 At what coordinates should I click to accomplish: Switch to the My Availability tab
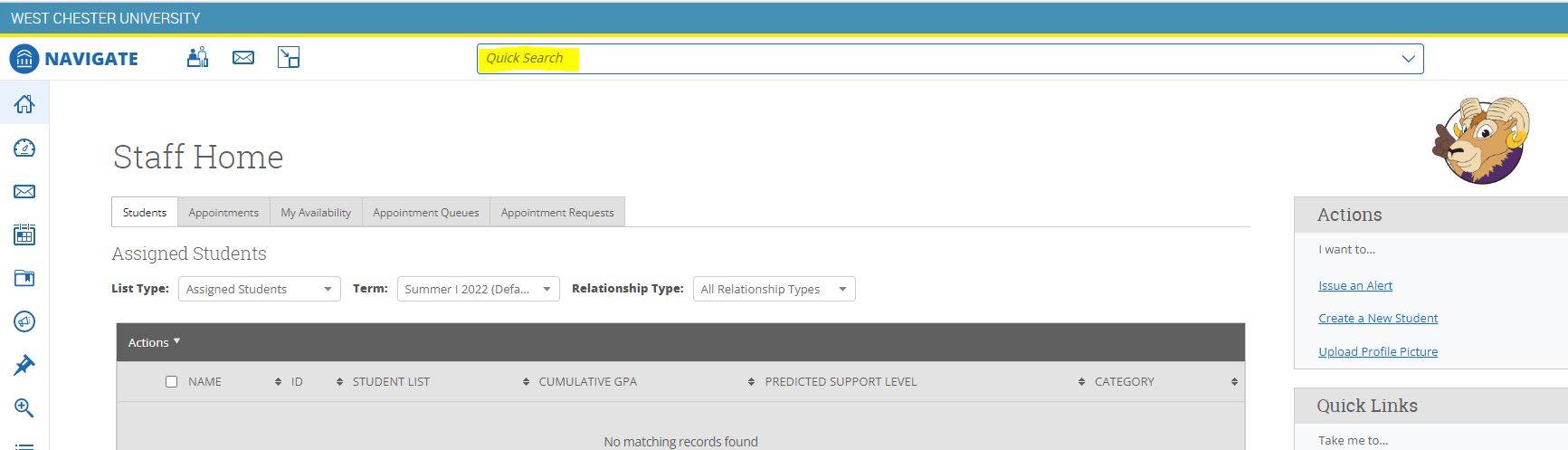point(316,213)
